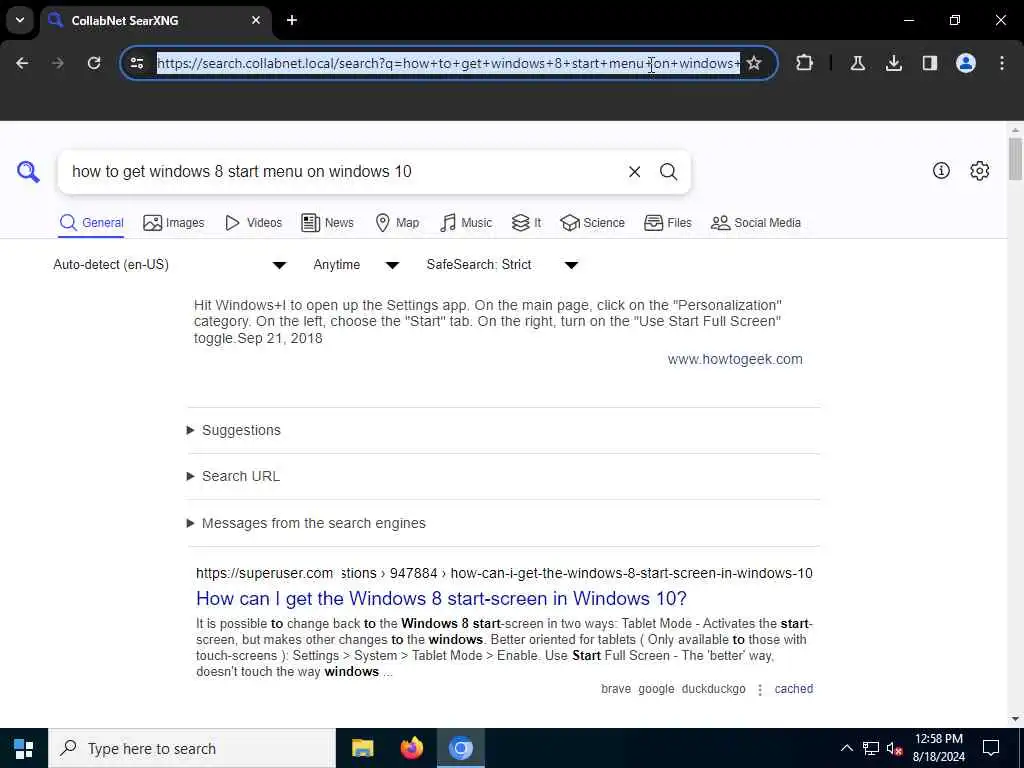Open Windows Start menu

tap(24, 748)
